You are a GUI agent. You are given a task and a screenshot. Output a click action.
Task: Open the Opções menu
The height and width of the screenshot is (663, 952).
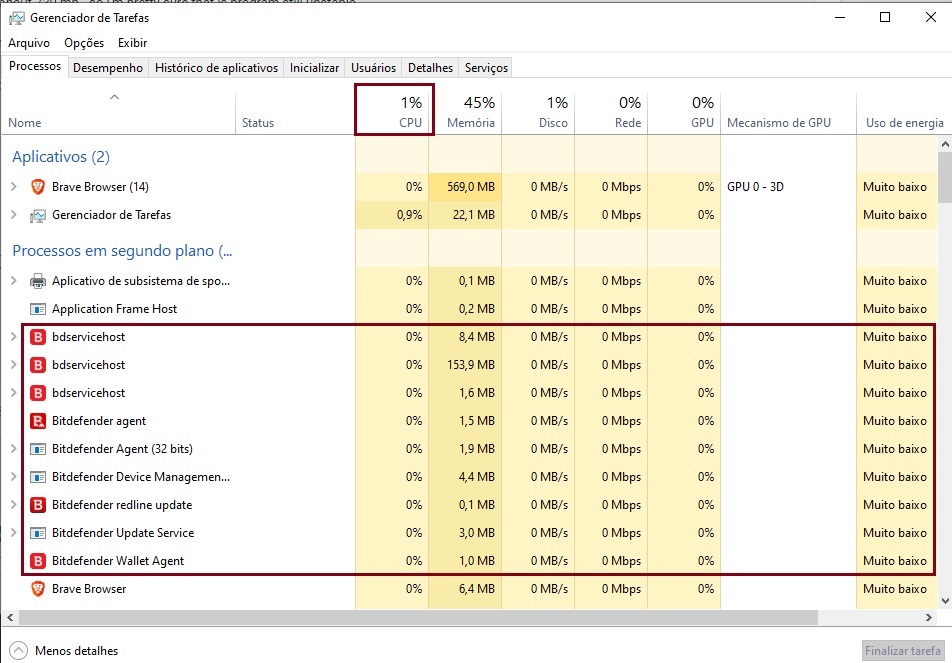coord(84,43)
